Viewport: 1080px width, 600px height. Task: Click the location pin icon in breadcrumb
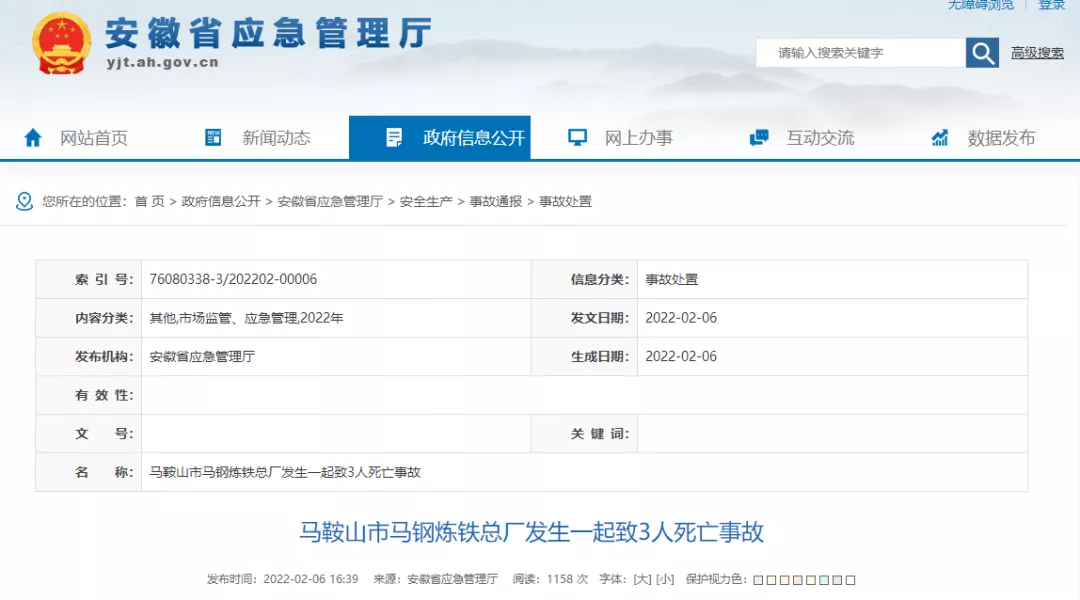click(x=24, y=201)
